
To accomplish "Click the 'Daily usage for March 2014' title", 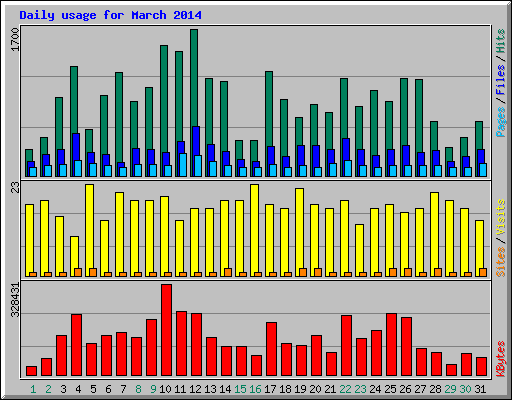I will click(110, 15).
